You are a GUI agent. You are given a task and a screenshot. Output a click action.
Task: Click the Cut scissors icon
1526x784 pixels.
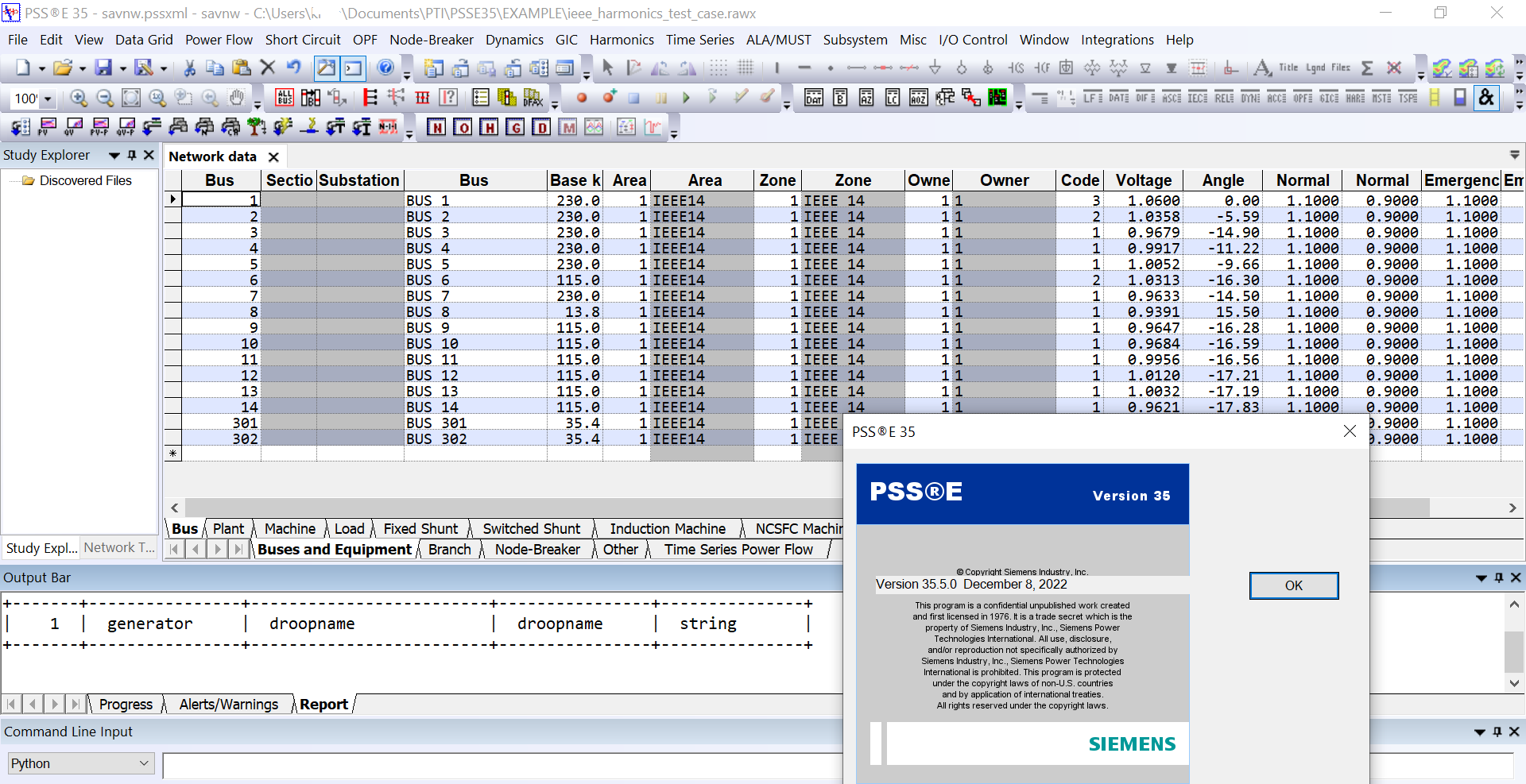[x=189, y=68]
